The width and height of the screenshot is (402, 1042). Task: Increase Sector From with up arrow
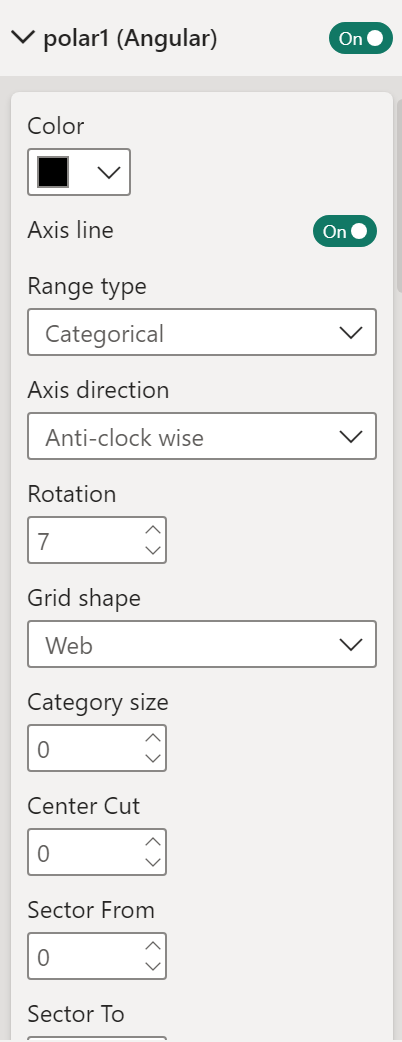coord(153,946)
